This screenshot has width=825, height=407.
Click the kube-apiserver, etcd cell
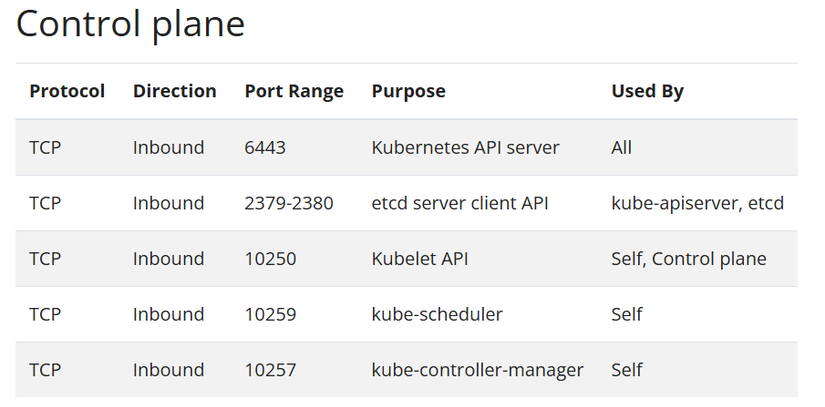tap(697, 203)
